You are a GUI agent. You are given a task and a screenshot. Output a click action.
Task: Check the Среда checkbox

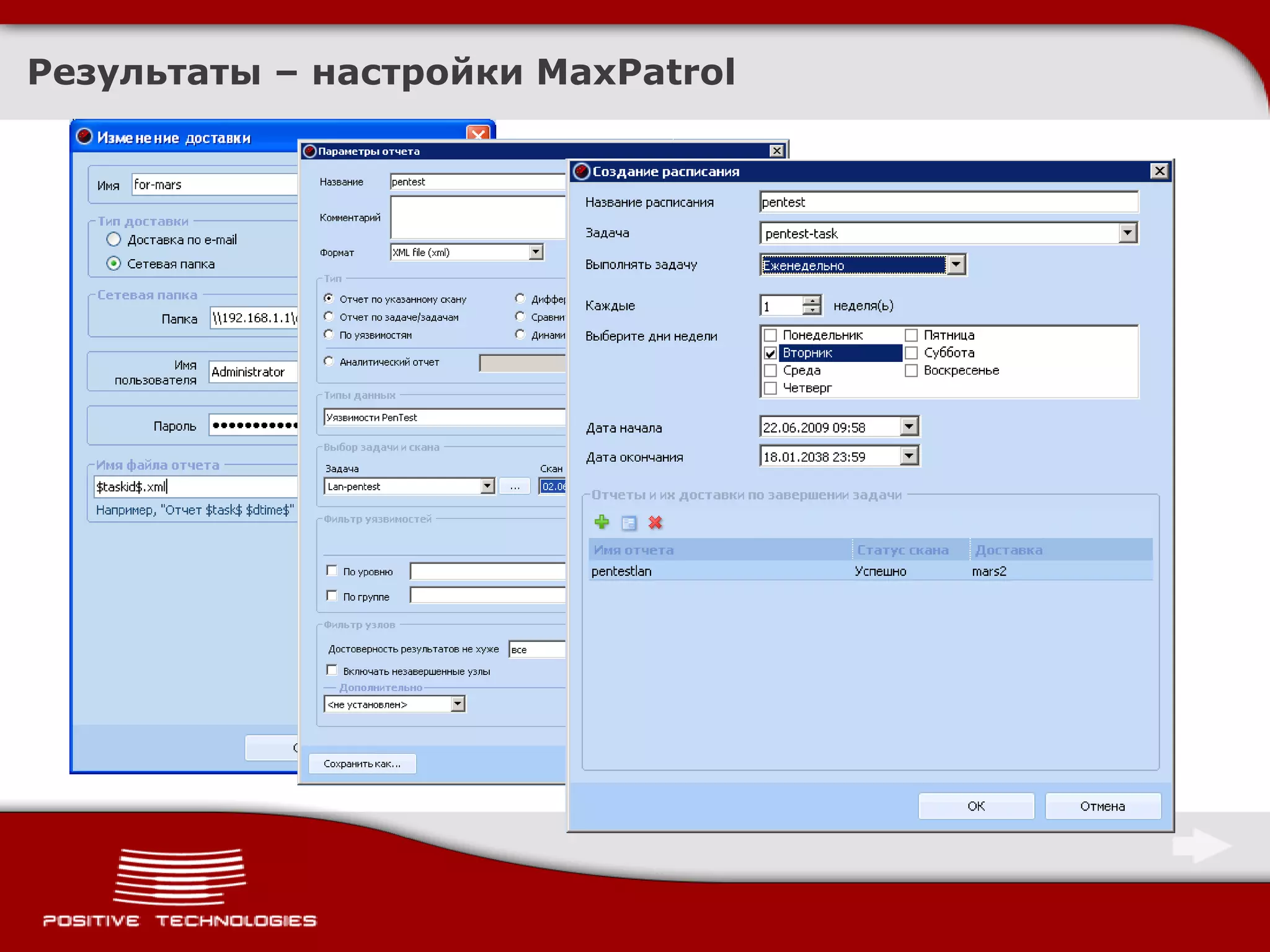[x=770, y=371]
